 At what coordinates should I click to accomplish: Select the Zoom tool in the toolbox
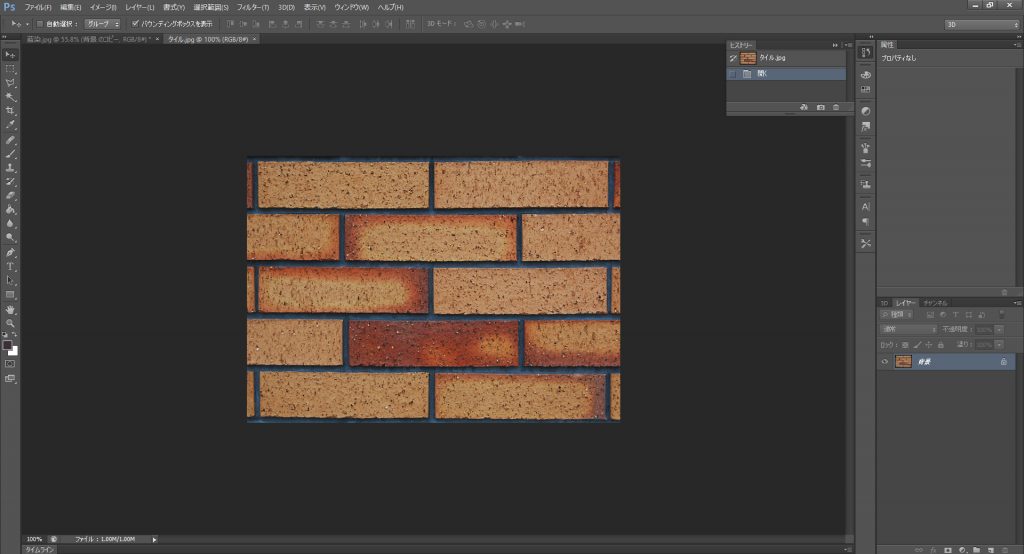click(x=10, y=324)
